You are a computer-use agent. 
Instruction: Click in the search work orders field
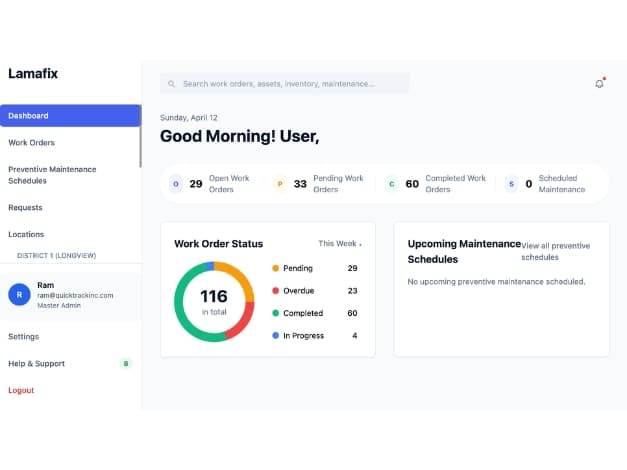(285, 84)
